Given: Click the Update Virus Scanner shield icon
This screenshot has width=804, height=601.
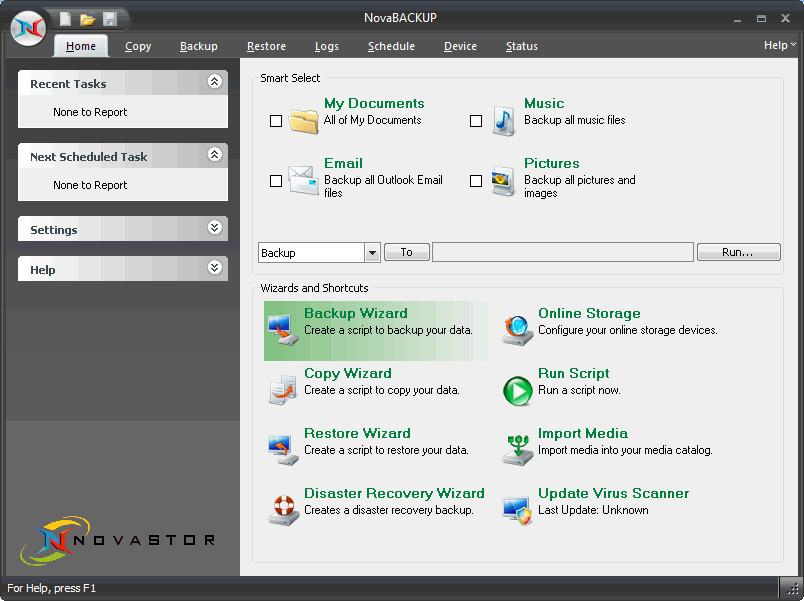Looking at the screenshot, I should [x=517, y=510].
